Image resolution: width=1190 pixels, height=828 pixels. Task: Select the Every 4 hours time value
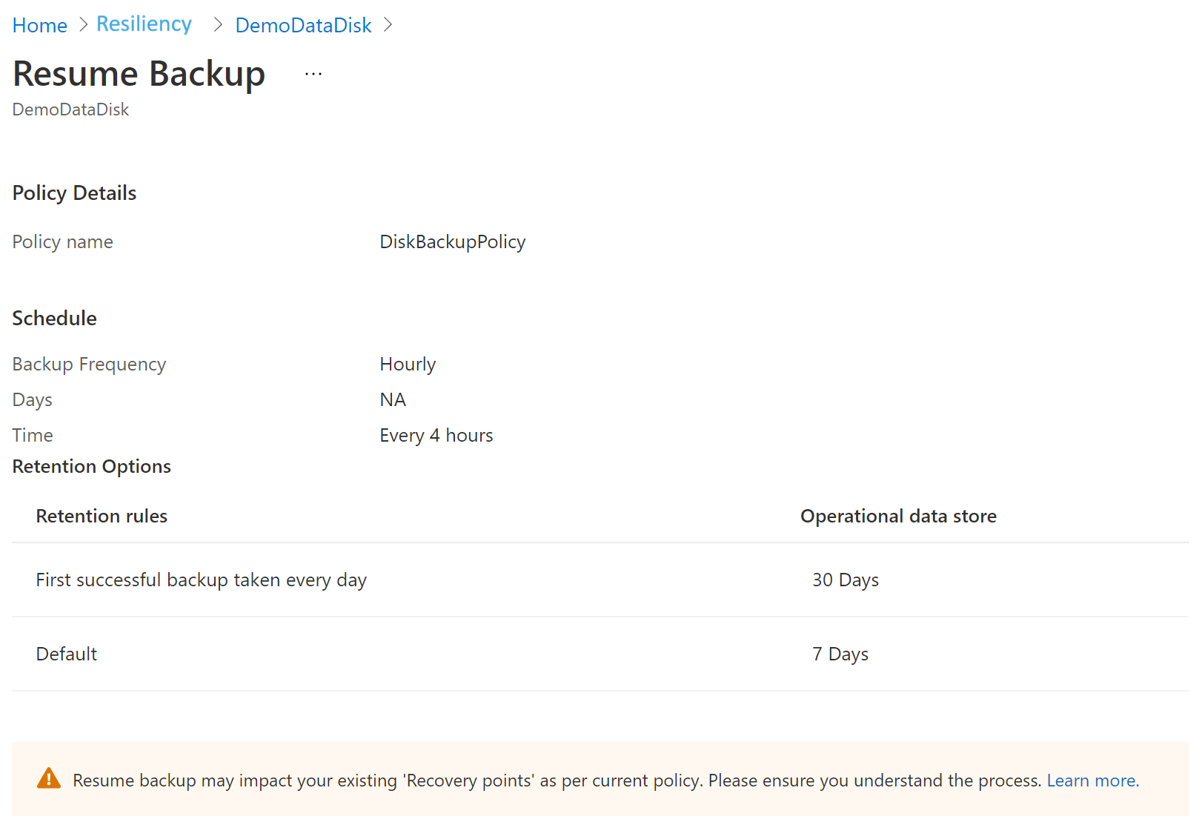[x=436, y=434]
